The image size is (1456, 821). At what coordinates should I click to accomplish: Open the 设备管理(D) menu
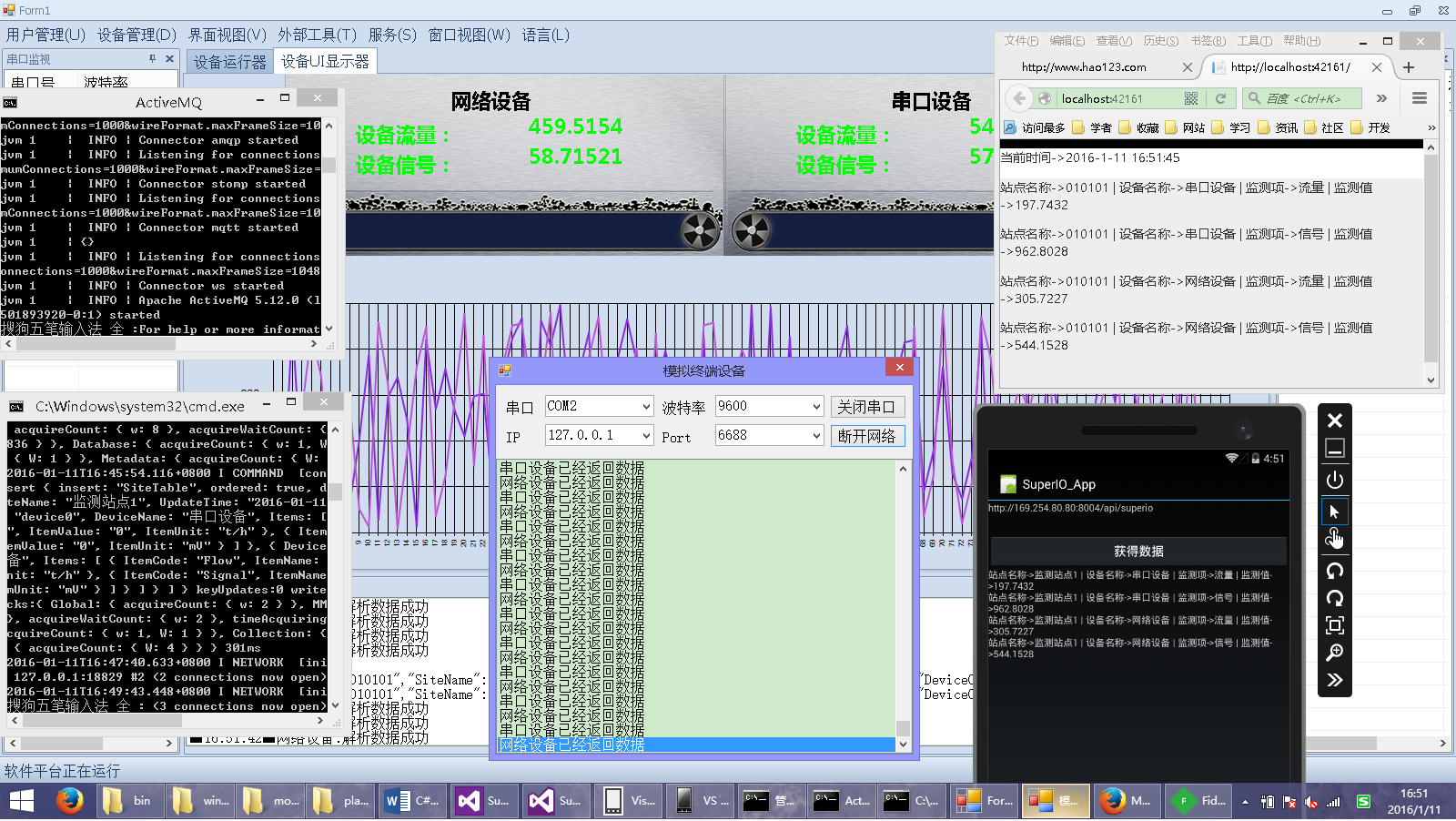coord(136,35)
